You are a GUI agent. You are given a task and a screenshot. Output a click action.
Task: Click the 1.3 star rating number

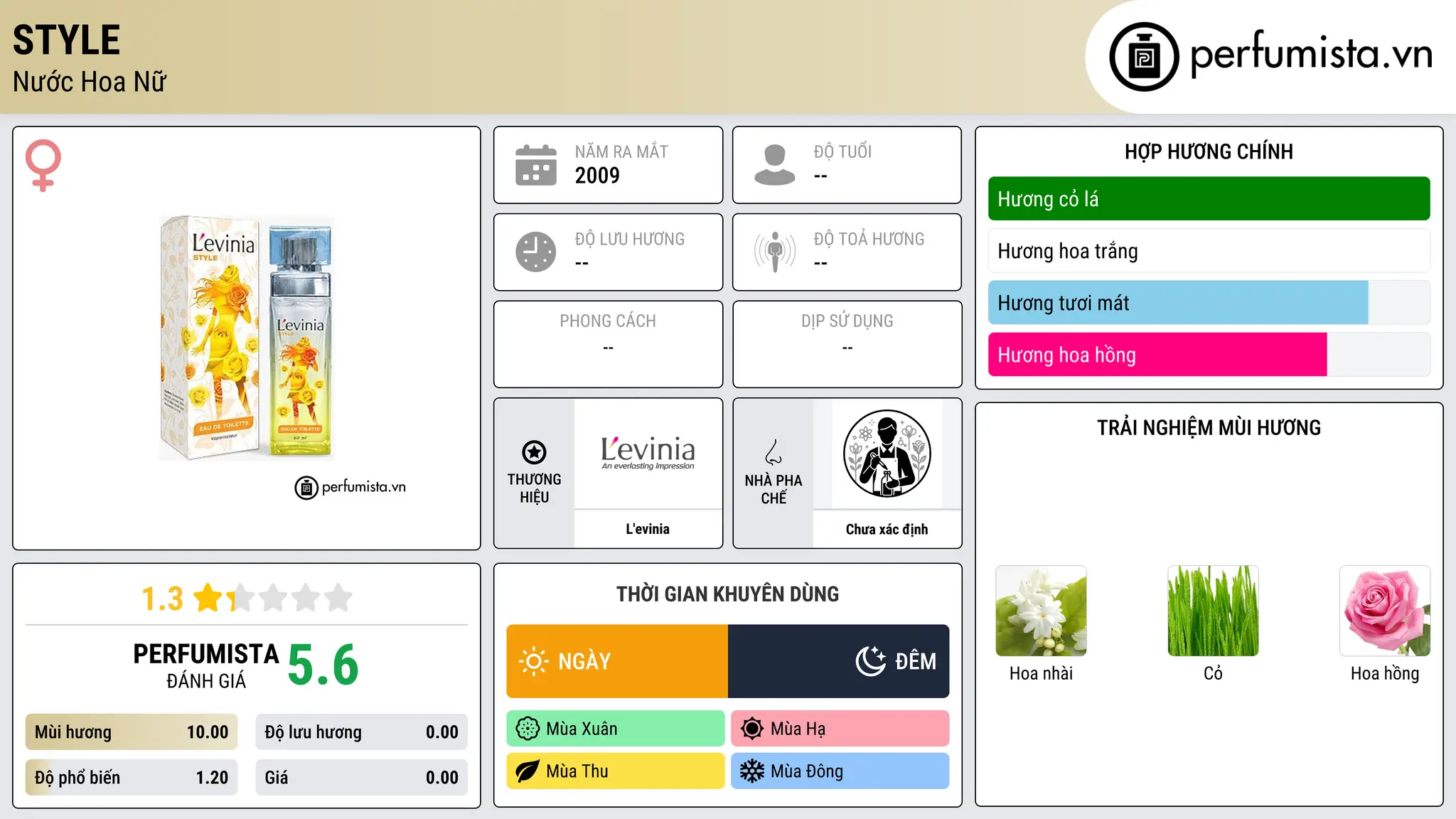pyautogui.click(x=163, y=599)
